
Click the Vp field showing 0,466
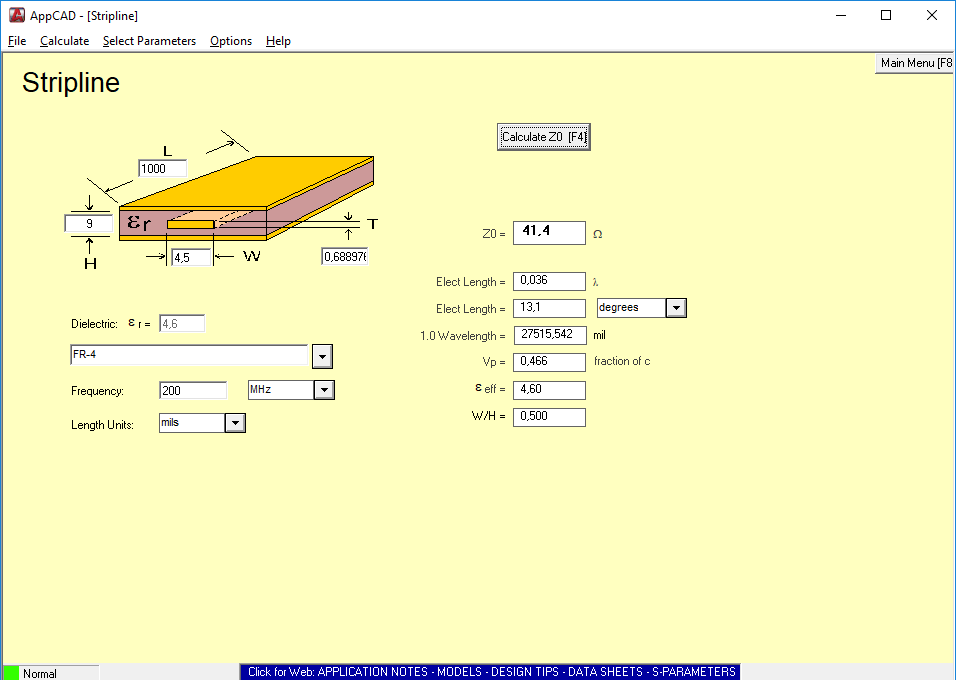click(x=549, y=362)
